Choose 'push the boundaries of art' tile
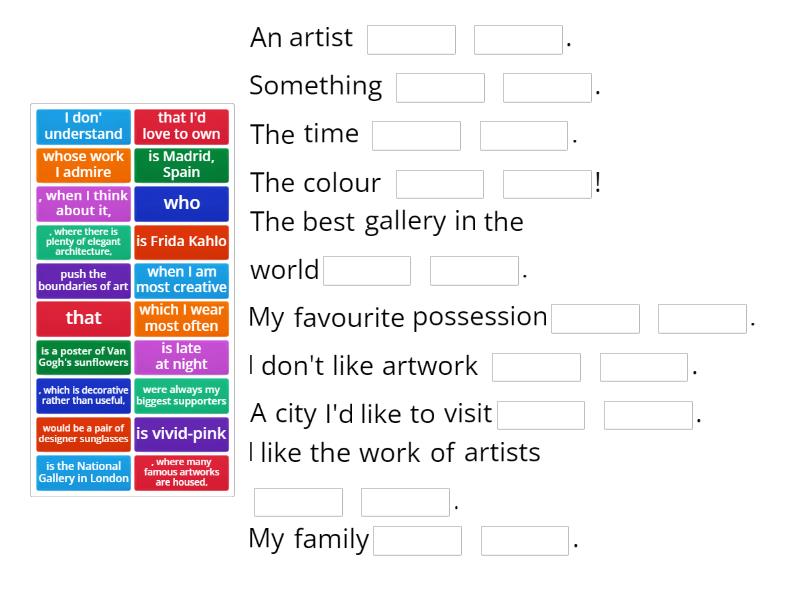Screen dimensions: 800x600 84,280
